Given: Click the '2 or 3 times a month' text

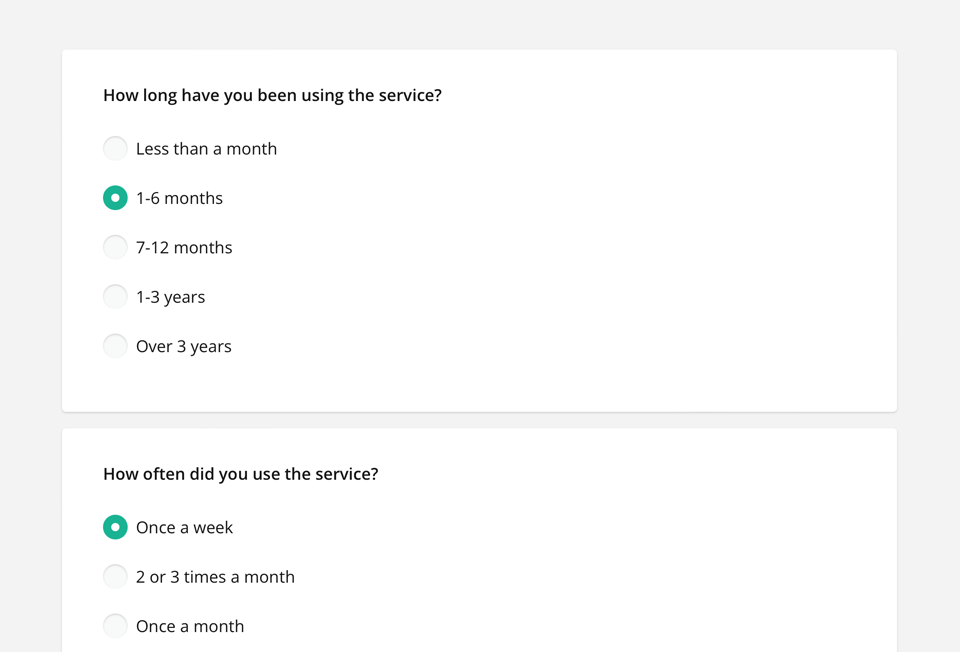Looking at the screenshot, I should 215,577.
